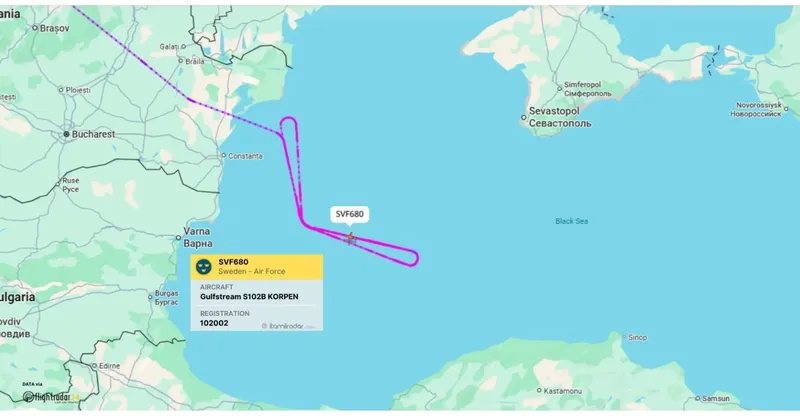This screenshot has width=800, height=416.
Task: Click the eastern loop of the magenta track
Action: (412, 257)
